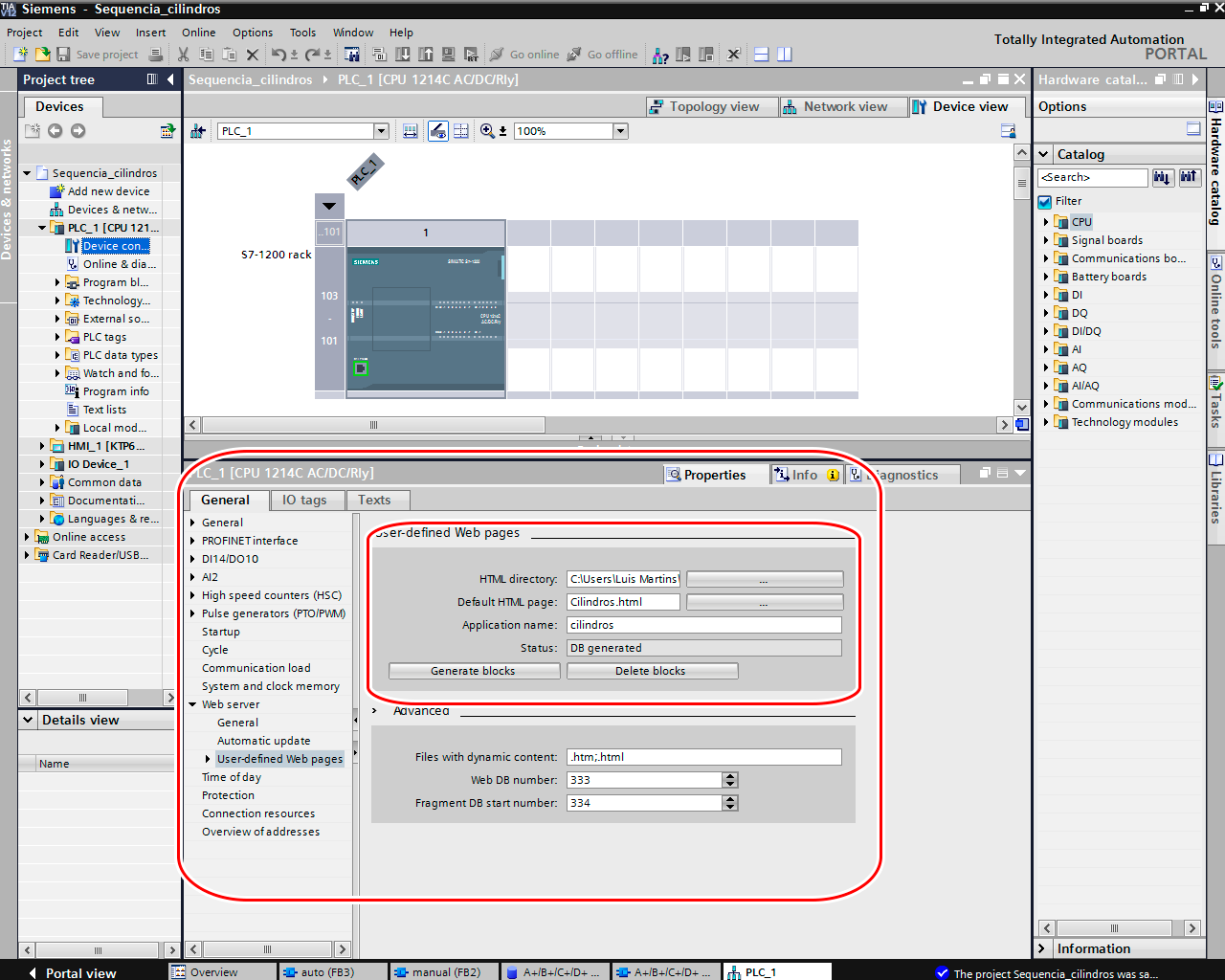
Task: Click browse button for Default HTML page
Action: pyautogui.click(x=765, y=602)
